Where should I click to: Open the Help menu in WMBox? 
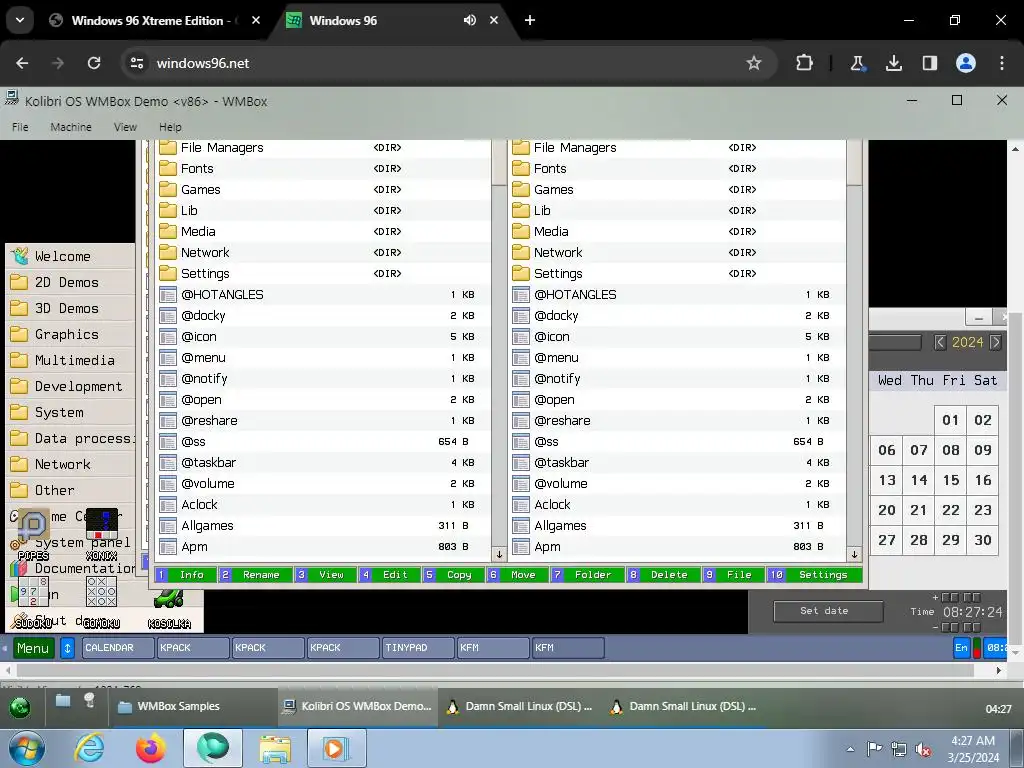pyautogui.click(x=170, y=127)
